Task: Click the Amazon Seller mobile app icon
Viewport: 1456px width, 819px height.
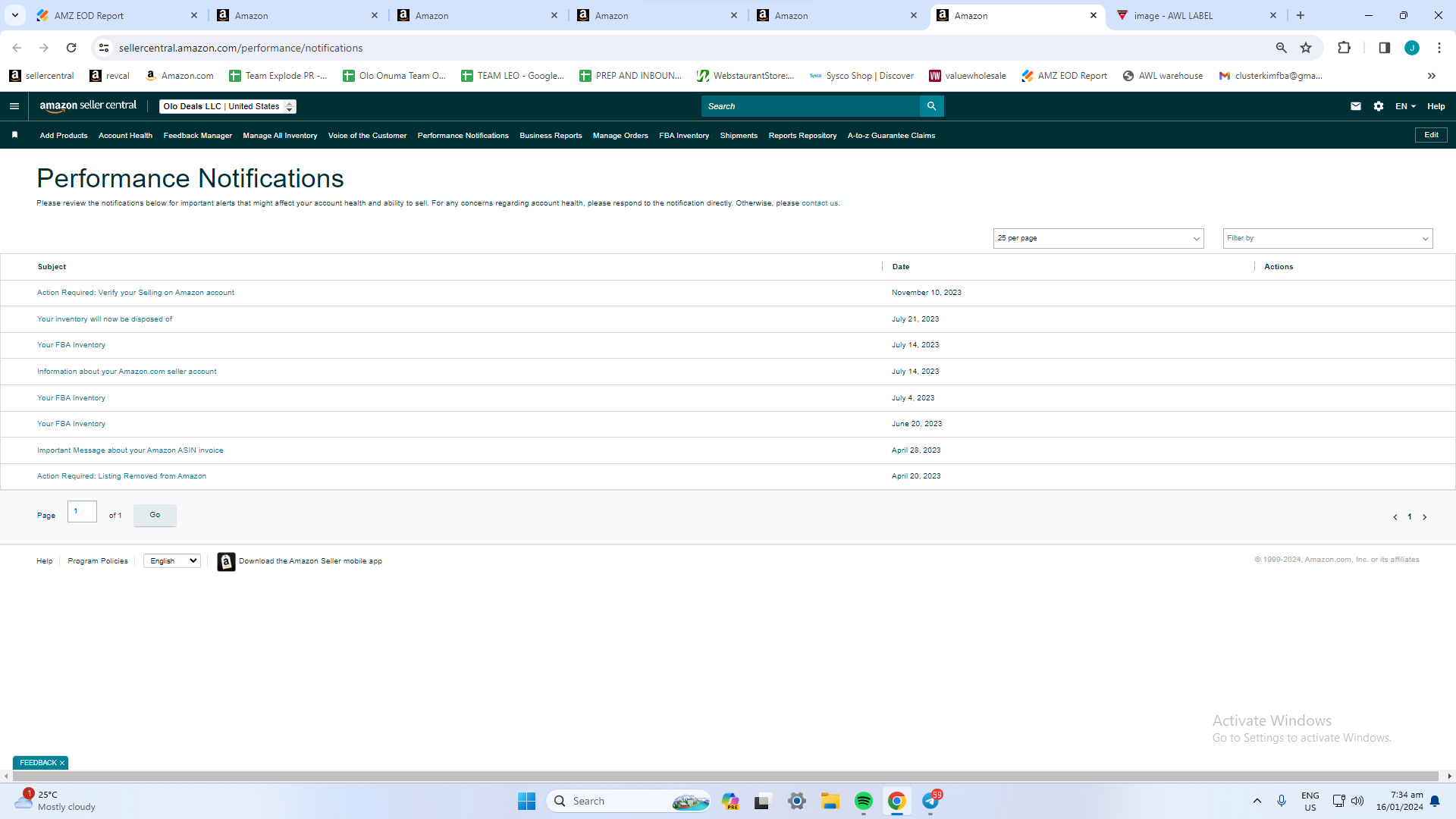Action: [x=226, y=561]
